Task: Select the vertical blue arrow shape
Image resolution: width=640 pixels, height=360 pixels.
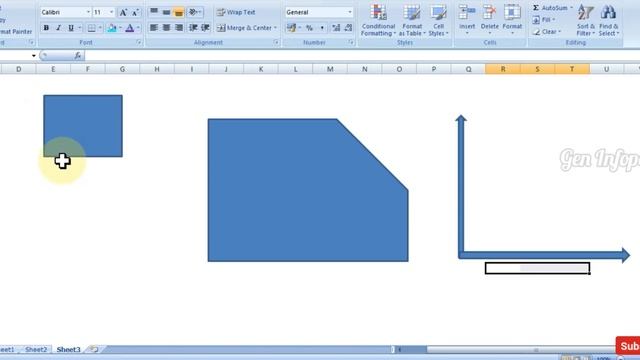Action: pos(461,186)
